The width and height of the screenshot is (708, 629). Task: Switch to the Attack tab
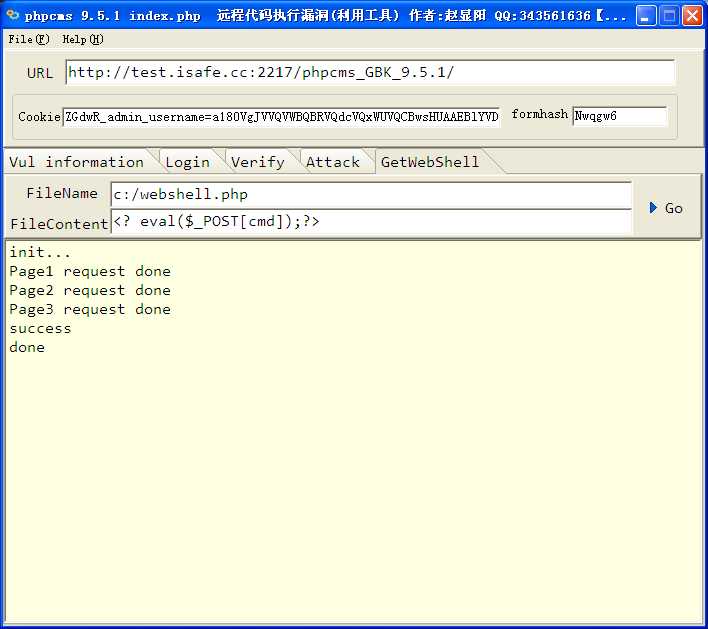click(333, 162)
